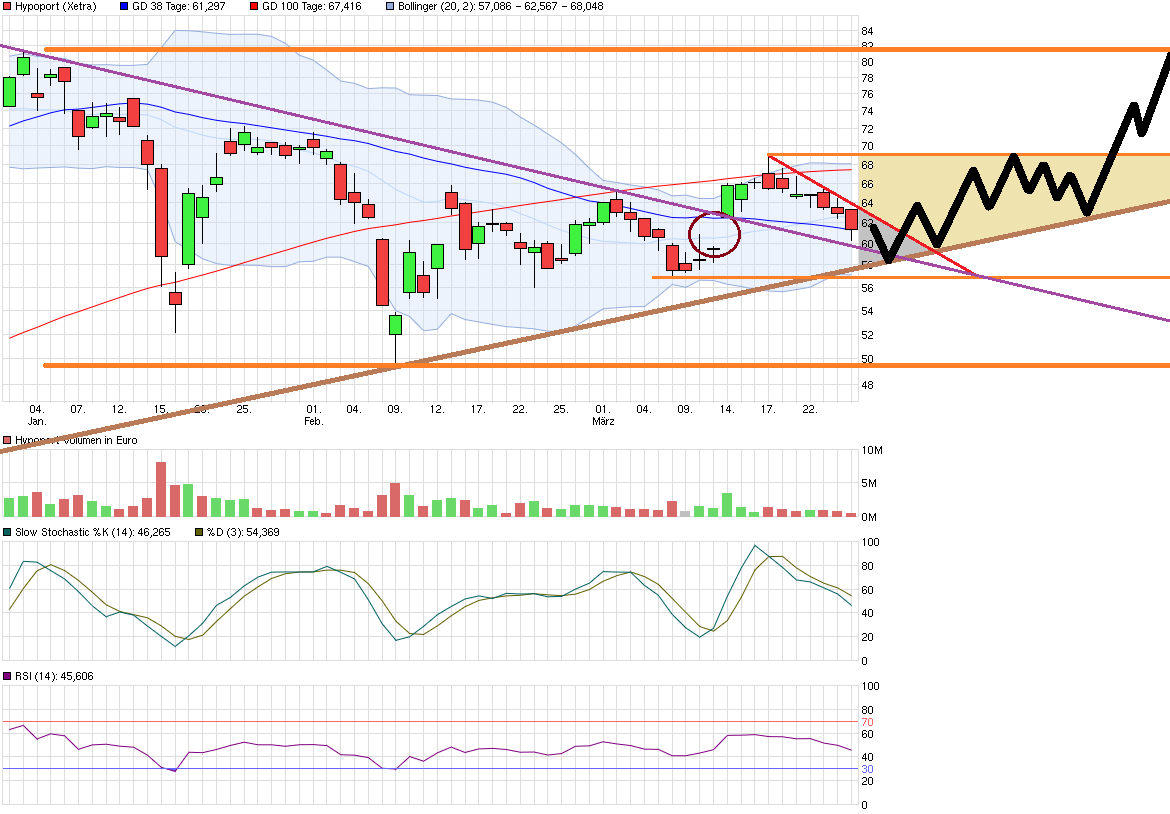This screenshot has height=814, width=1170.
Task: Click the 'Hypoport Volumen in Euro' label
Action: click(76, 440)
